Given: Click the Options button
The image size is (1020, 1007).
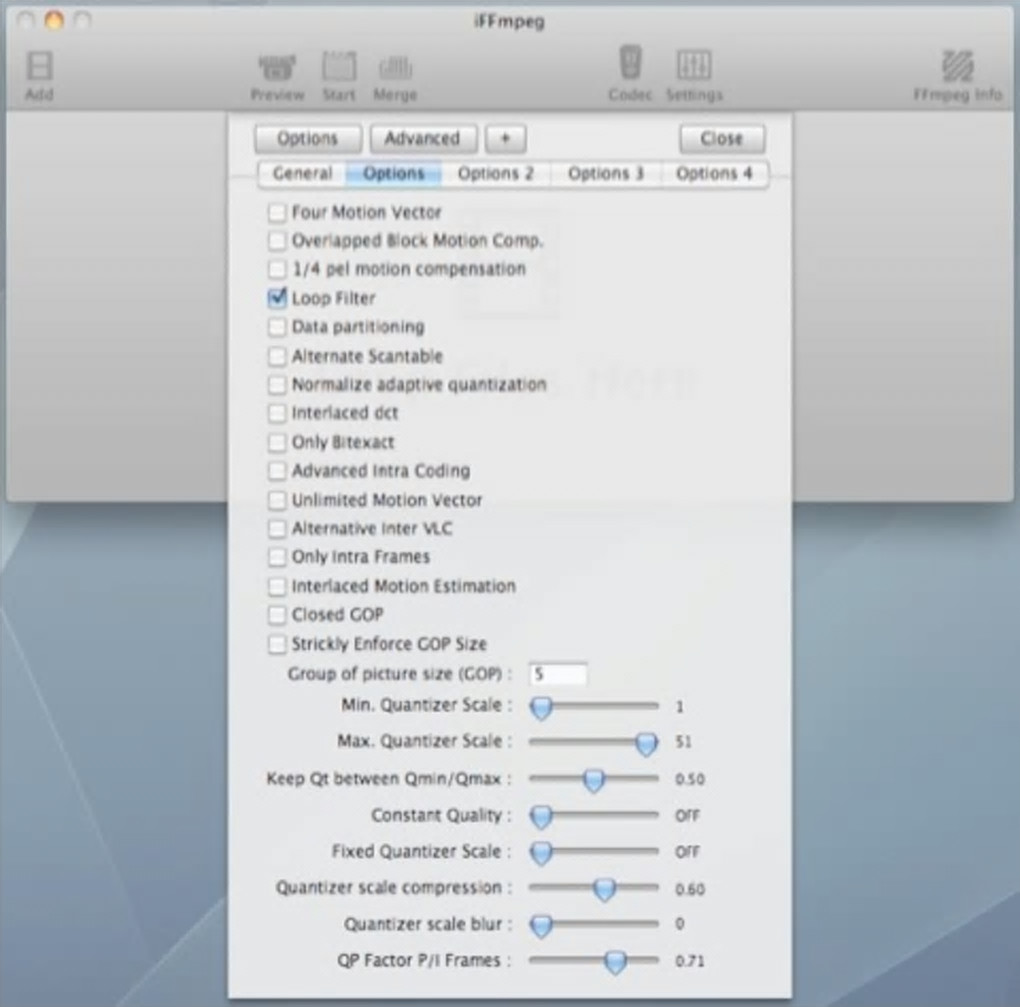Looking at the screenshot, I should click(308, 139).
